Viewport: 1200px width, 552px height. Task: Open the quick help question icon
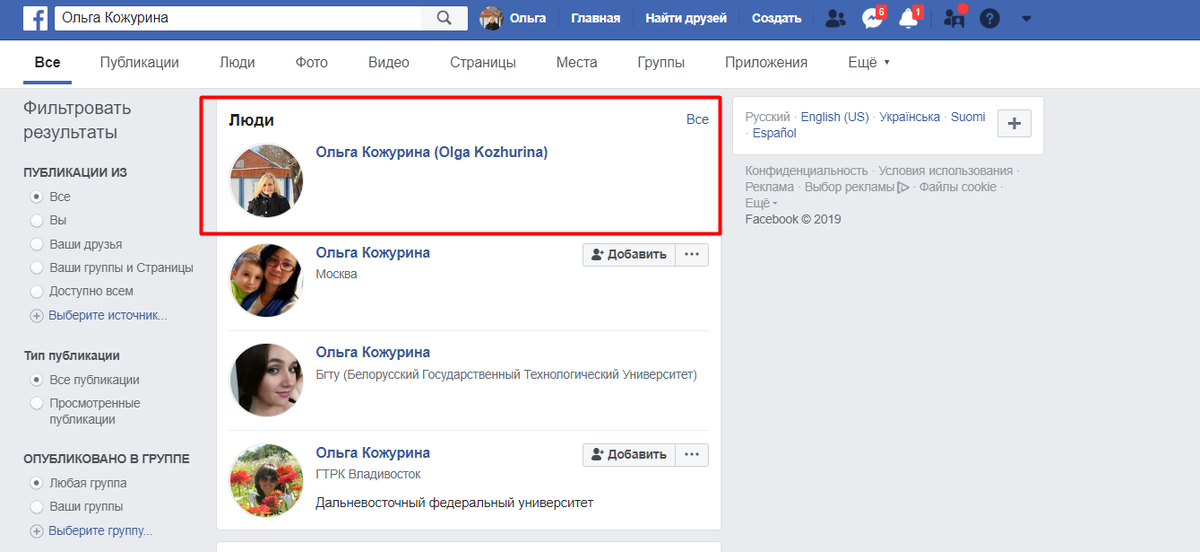point(990,18)
